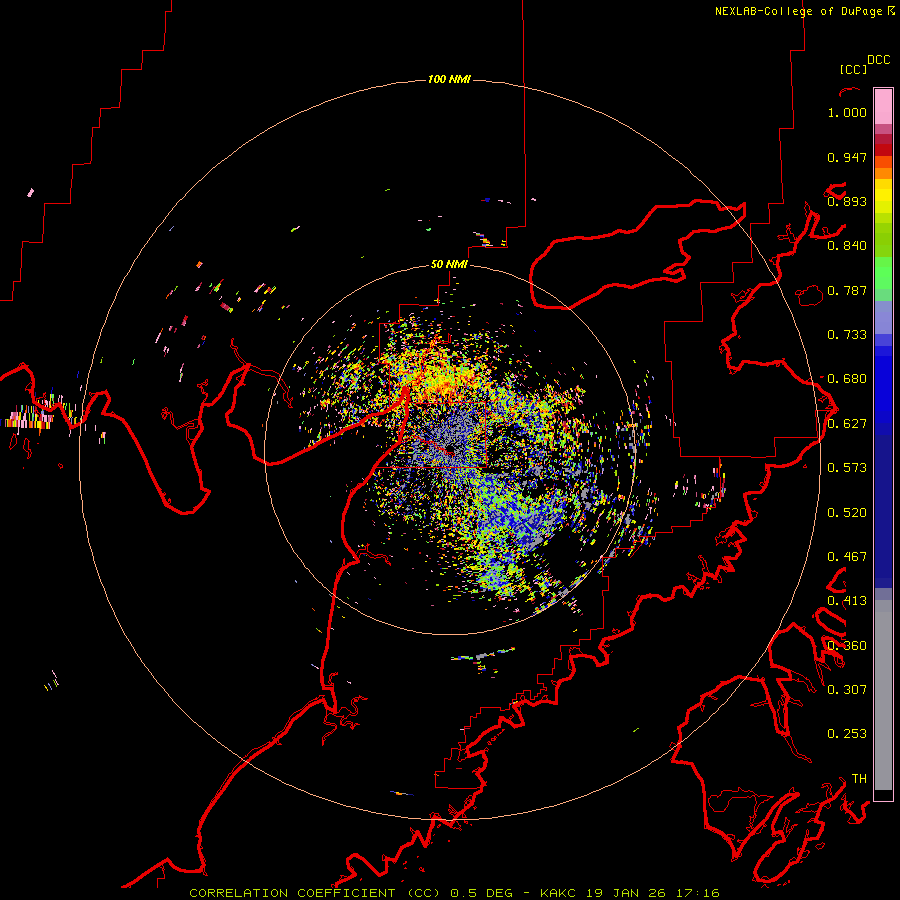
Task: Click the 0.947 scale value
Action: coord(847,157)
